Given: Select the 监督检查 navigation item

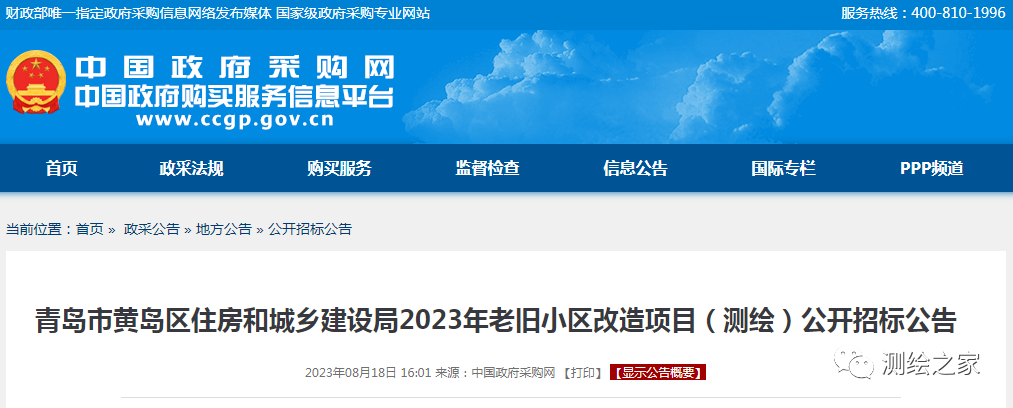Looking at the screenshot, I should (487, 168).
